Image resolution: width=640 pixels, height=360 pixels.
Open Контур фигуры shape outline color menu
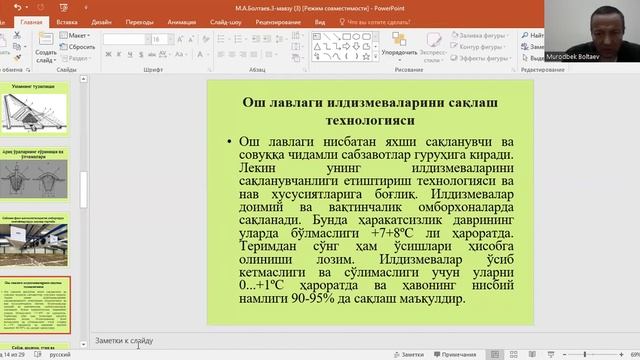tap(478, 47)
